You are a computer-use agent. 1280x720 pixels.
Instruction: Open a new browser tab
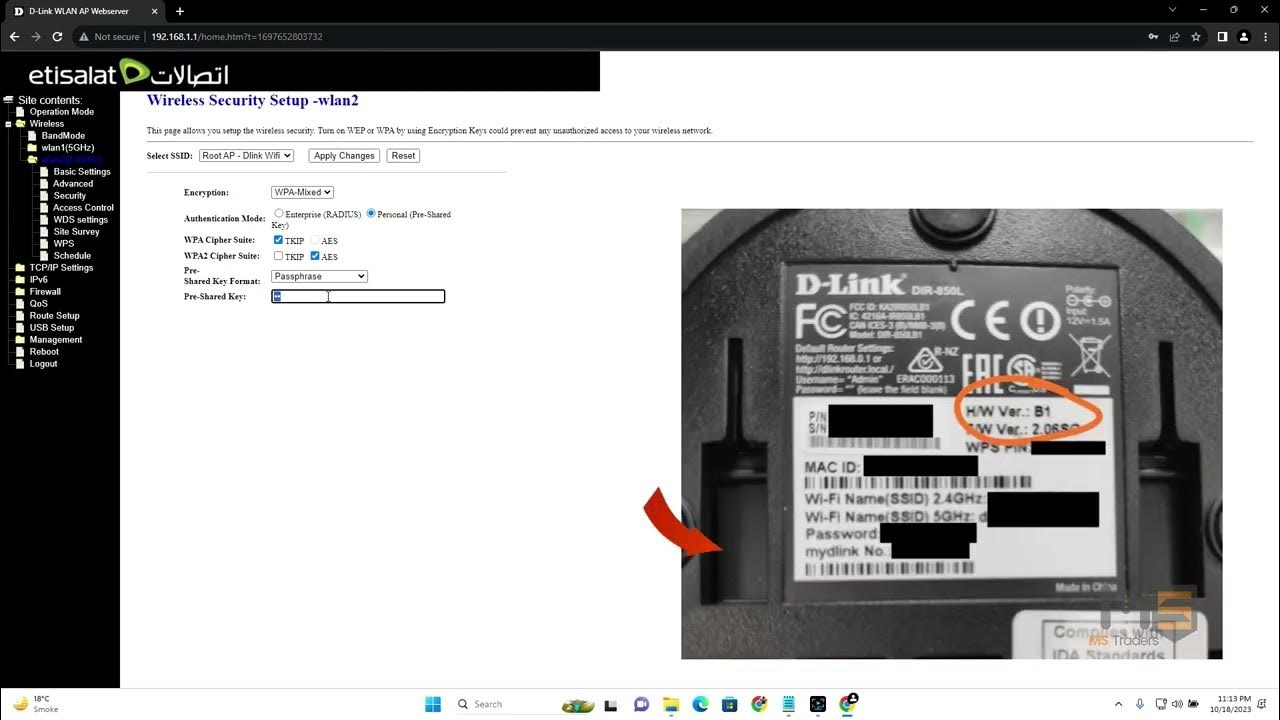tap(180, 11)
